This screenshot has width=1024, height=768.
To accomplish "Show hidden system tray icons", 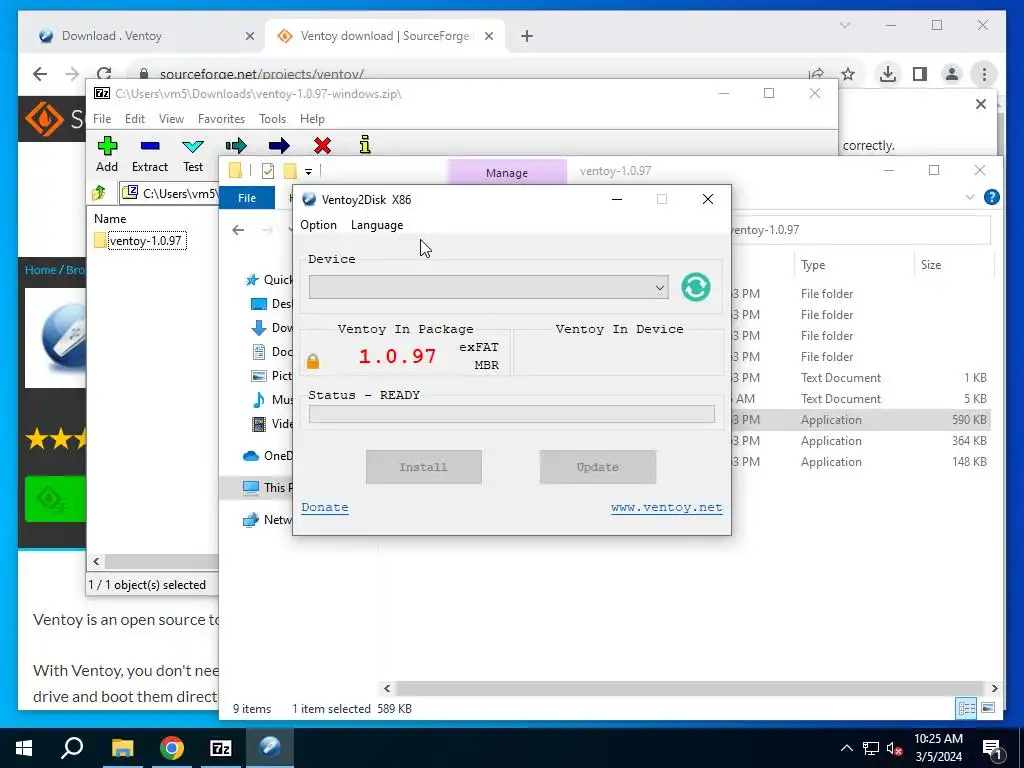I will [846, 748].
